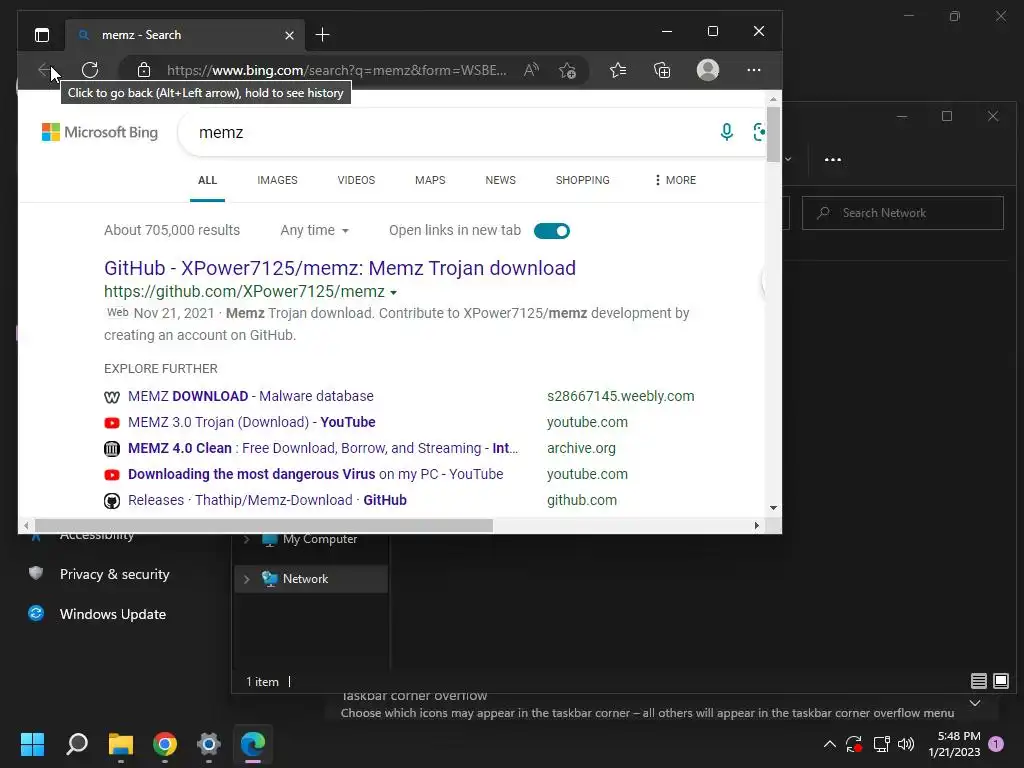The height and width of the screenshot is (768, 1024).
Task: Add this page to favorites star
Action: click(568, 70)
